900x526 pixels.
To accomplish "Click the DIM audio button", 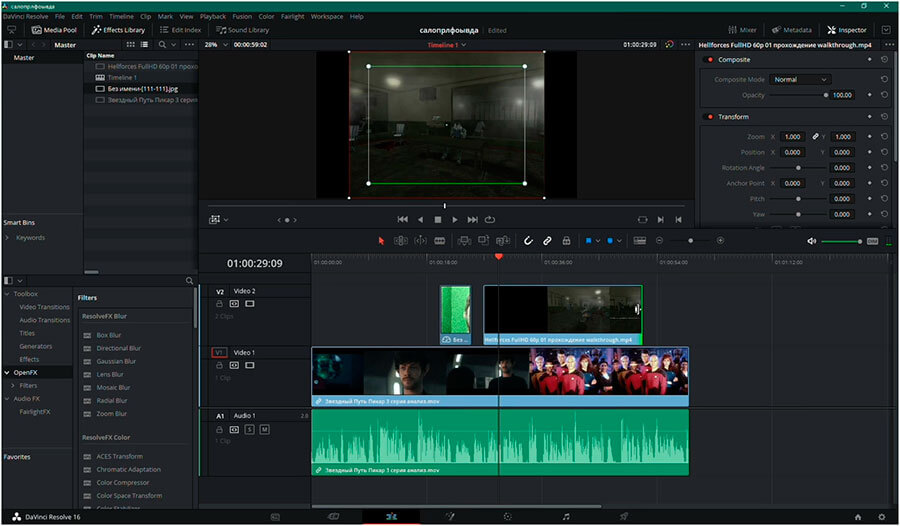I will tap(872, 241).
